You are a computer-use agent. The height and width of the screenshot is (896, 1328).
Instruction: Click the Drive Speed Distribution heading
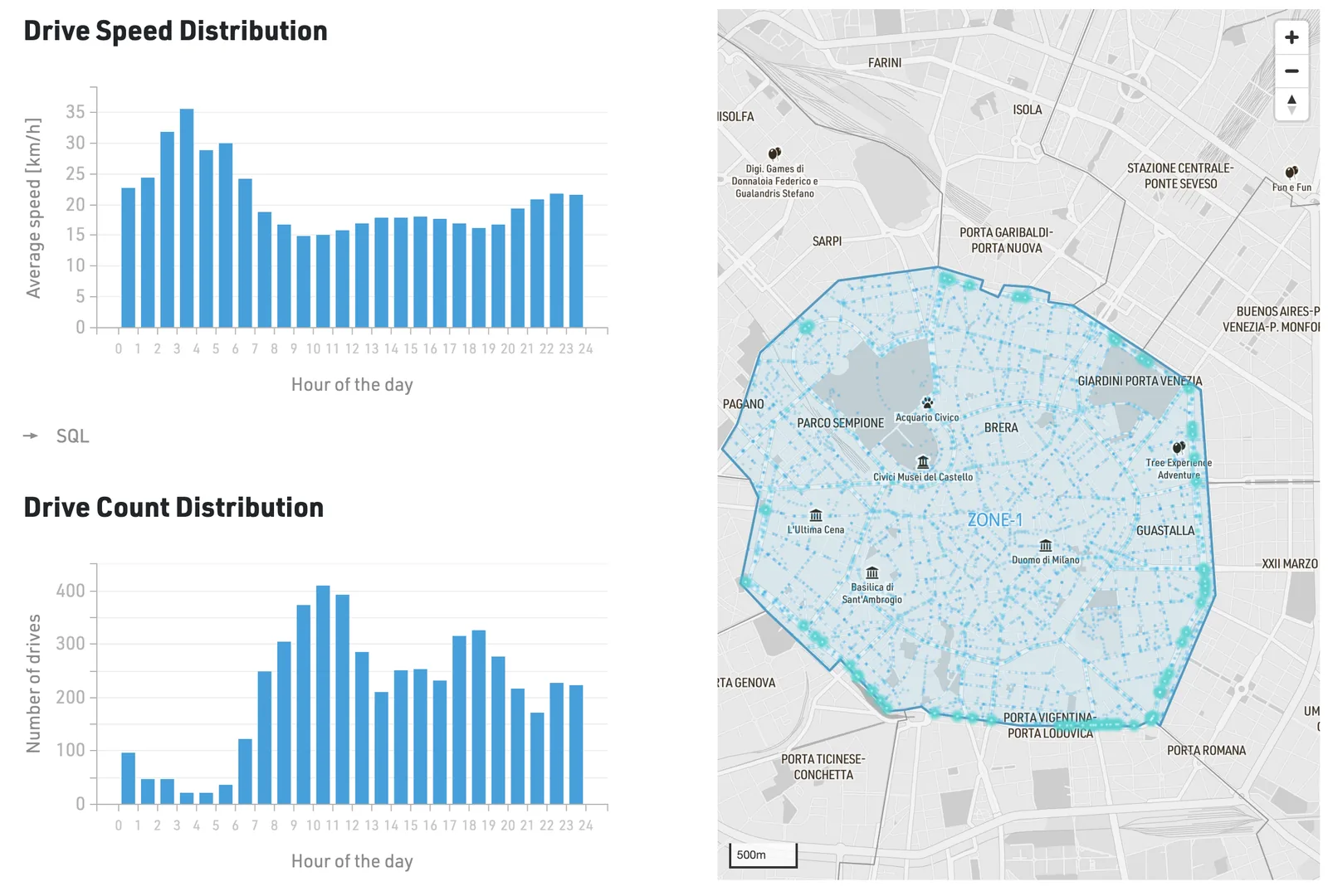coord(175,32)
